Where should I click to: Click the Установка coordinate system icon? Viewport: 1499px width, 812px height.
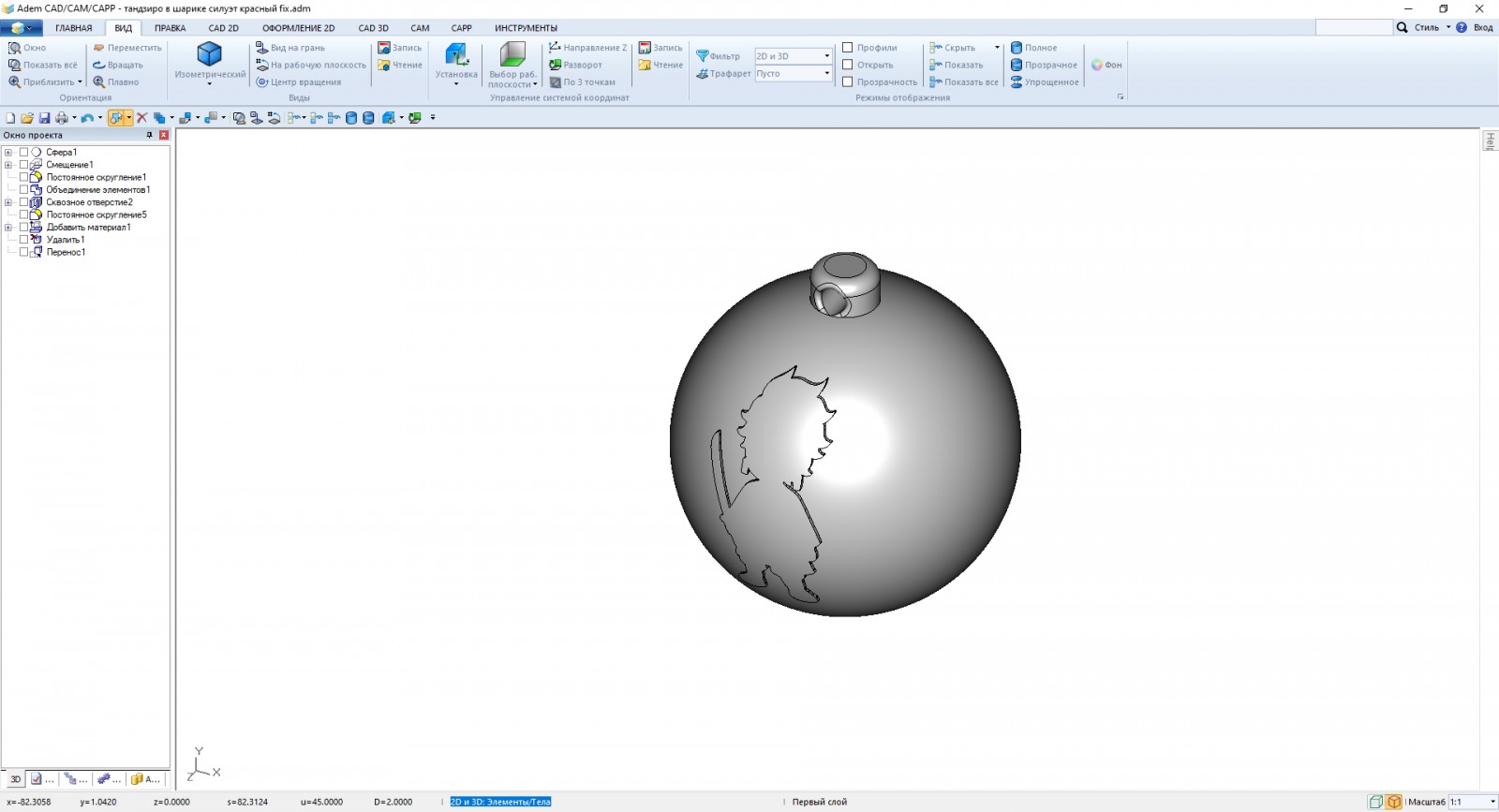point(456,55)
